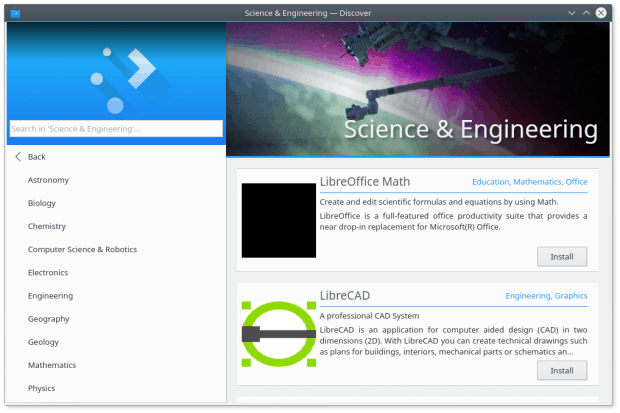The image size is (620, 413).
Task: Click the Science & Engineering banner image
Action: pos(418,89)
